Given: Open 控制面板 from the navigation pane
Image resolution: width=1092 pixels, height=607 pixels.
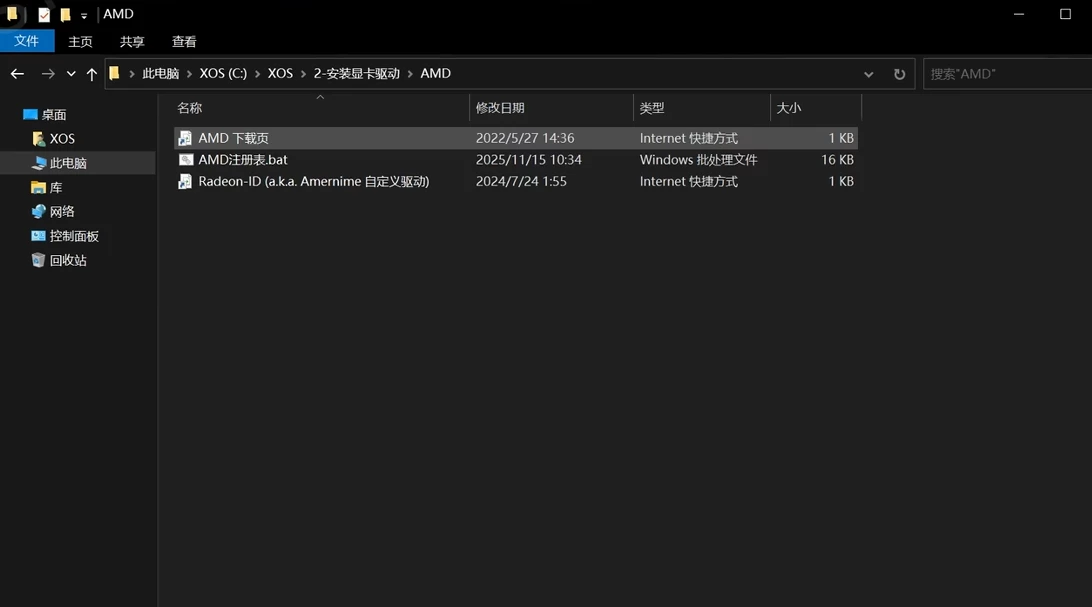Looking at the screenshot, I should pos(74,236).
